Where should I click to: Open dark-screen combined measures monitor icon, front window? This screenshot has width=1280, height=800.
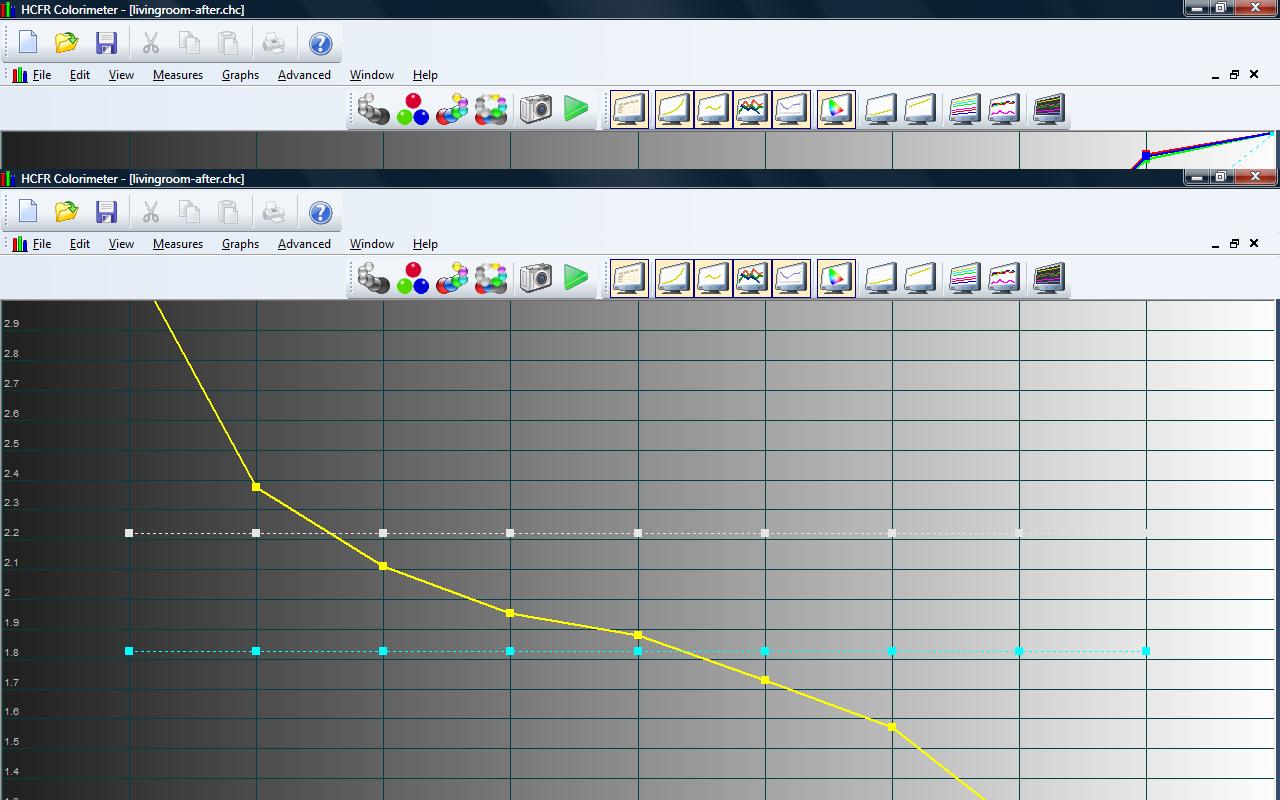click(x=1048, y=278)
